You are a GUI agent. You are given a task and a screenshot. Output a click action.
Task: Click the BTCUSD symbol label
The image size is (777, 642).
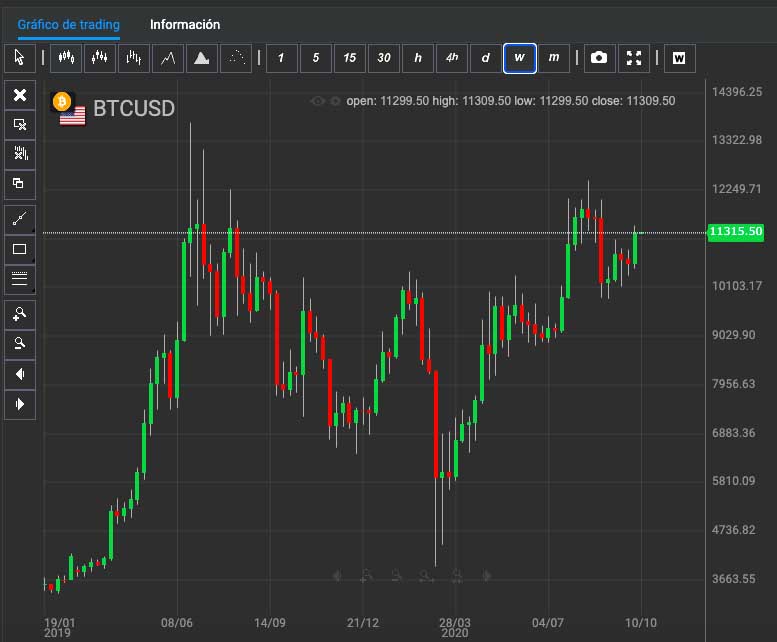tap(134, 108)
